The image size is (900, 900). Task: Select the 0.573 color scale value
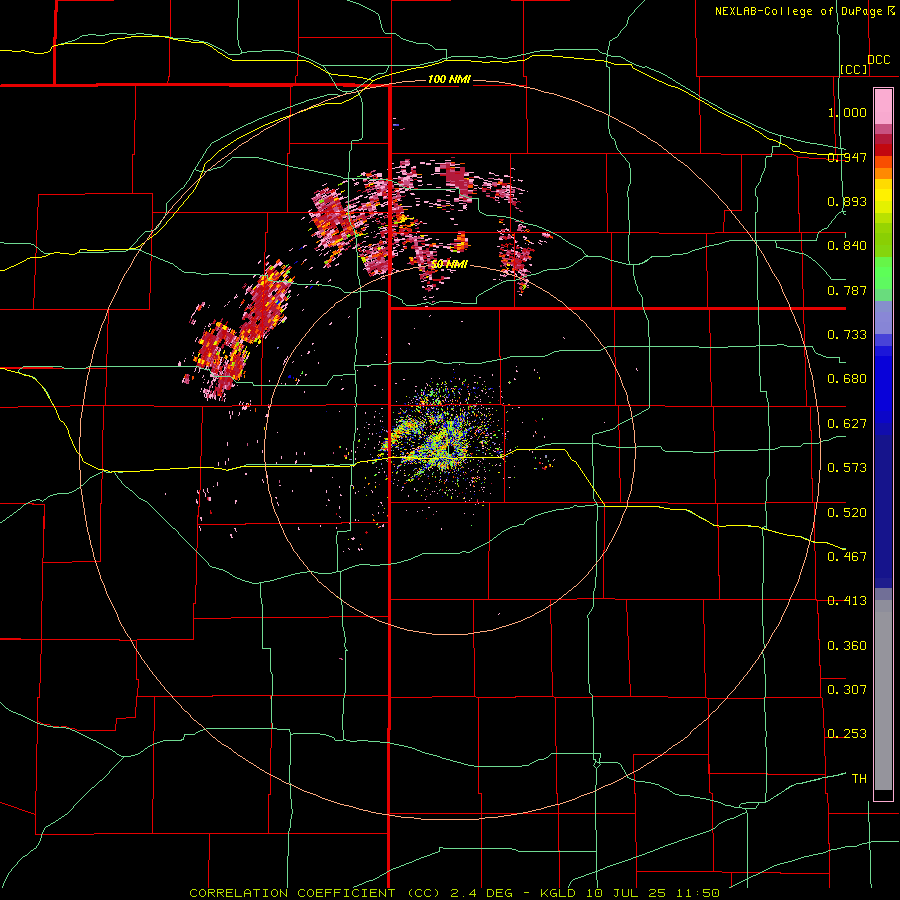[847, 467]
